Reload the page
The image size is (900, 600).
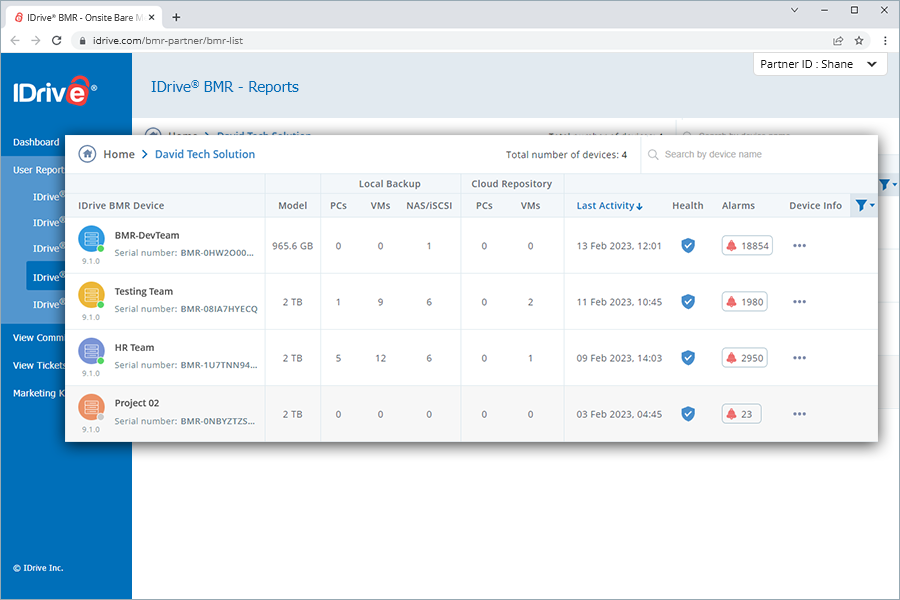click(56, 41)
